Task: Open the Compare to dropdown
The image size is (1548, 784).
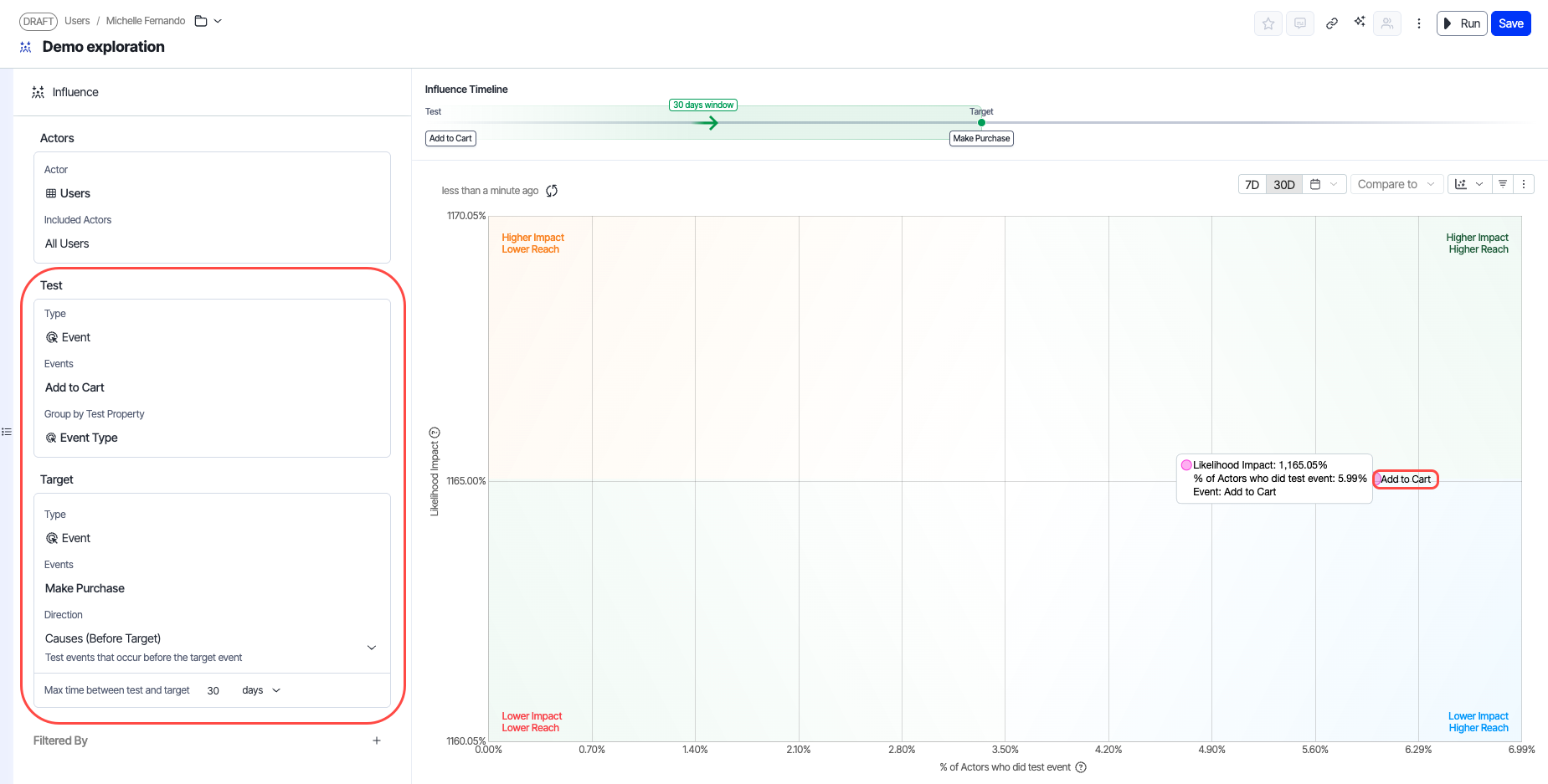Action: point(1396,185)
